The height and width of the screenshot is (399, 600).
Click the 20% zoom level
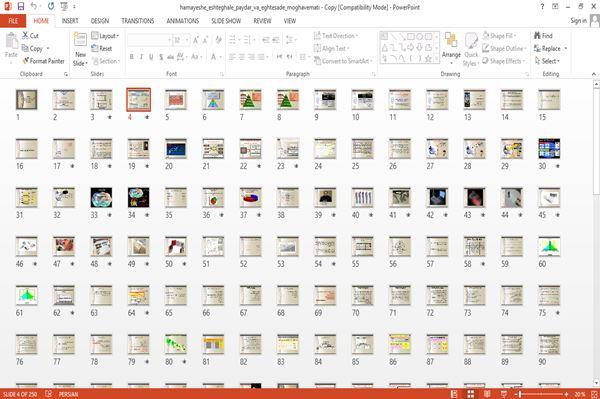point(579,394)
